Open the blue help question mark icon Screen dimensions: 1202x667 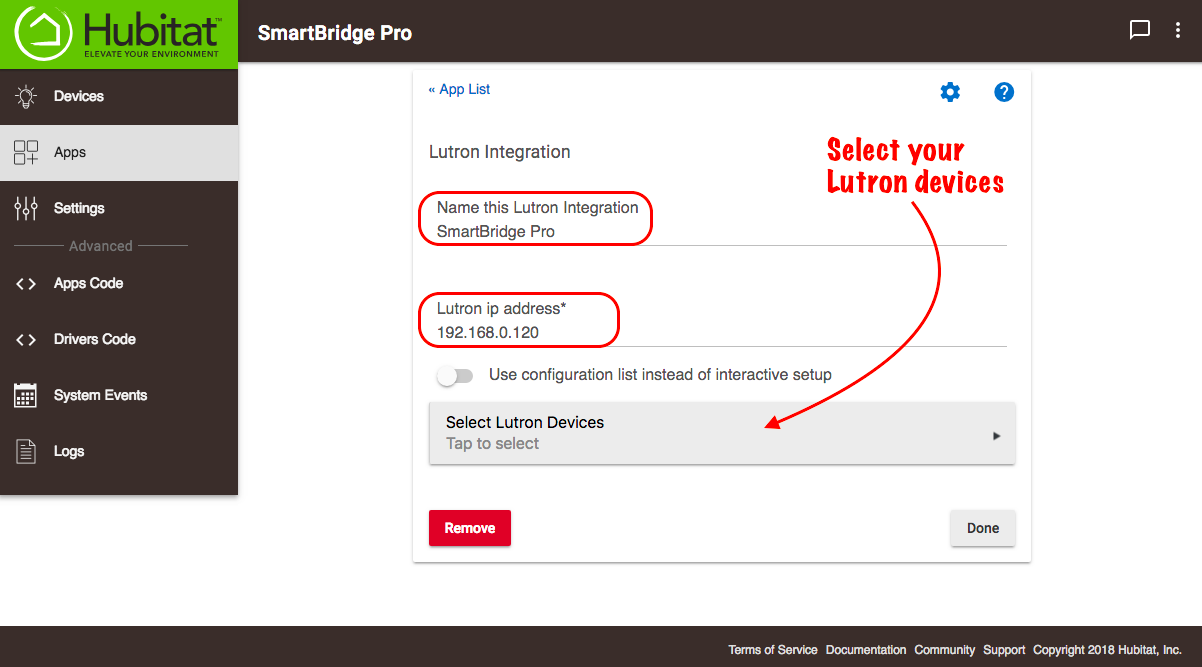click(1004, 92)
